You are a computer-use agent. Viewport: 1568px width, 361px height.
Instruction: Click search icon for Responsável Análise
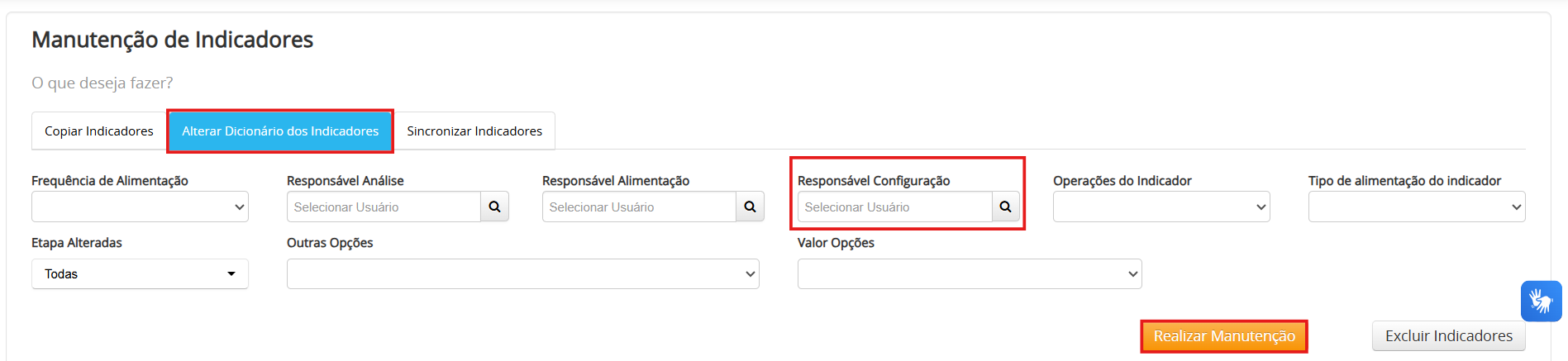point(494,207)
